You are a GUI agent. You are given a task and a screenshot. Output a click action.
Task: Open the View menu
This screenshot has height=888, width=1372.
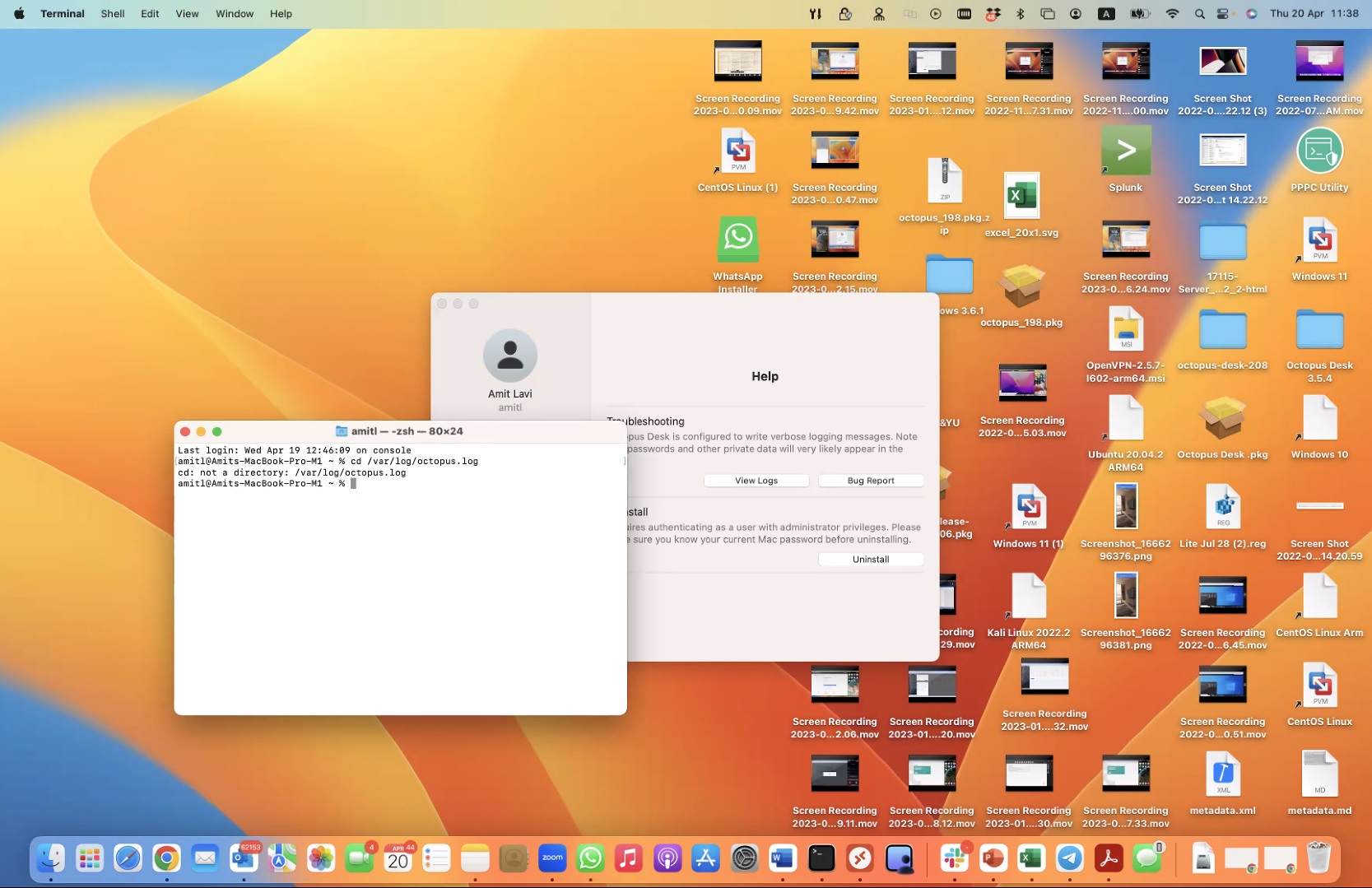point(187,14)
